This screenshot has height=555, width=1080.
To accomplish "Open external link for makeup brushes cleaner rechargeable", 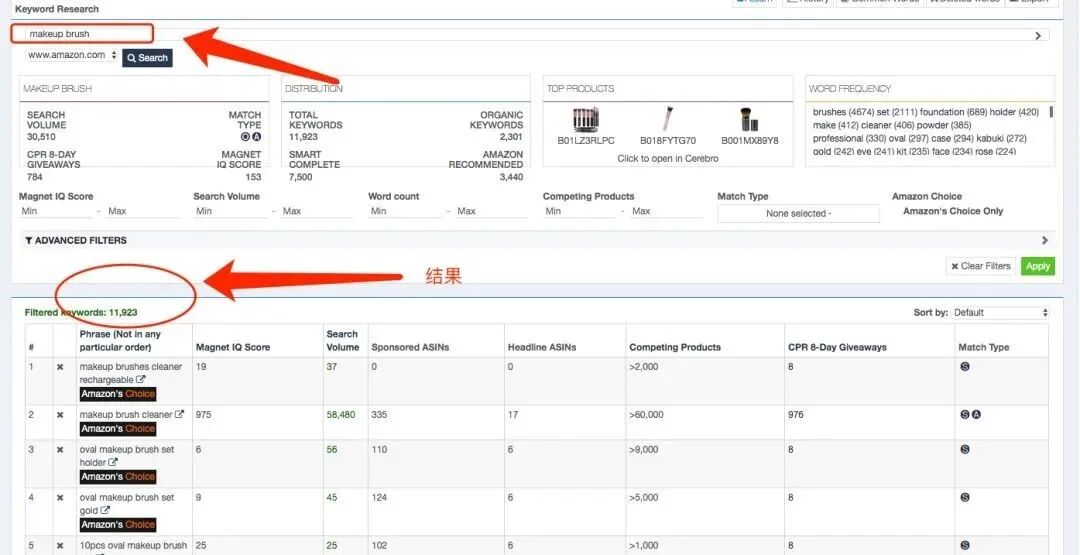I will click(x=141, y=380).
